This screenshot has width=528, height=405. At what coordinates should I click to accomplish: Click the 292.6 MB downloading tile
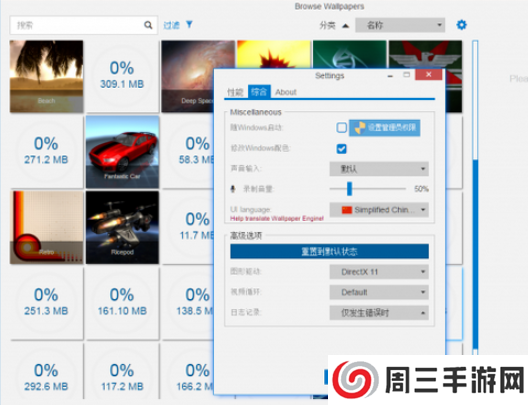pyautogui.click(x=46, y=371)
